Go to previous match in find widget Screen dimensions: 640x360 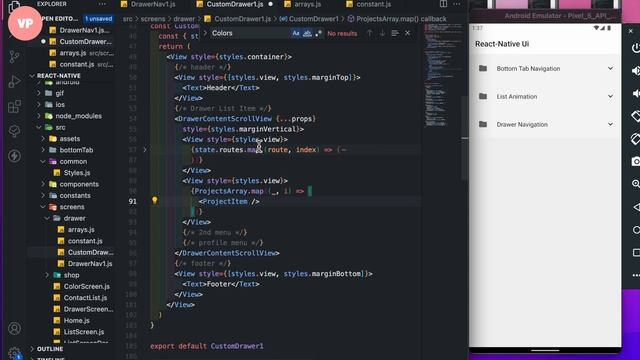point(369,33)
